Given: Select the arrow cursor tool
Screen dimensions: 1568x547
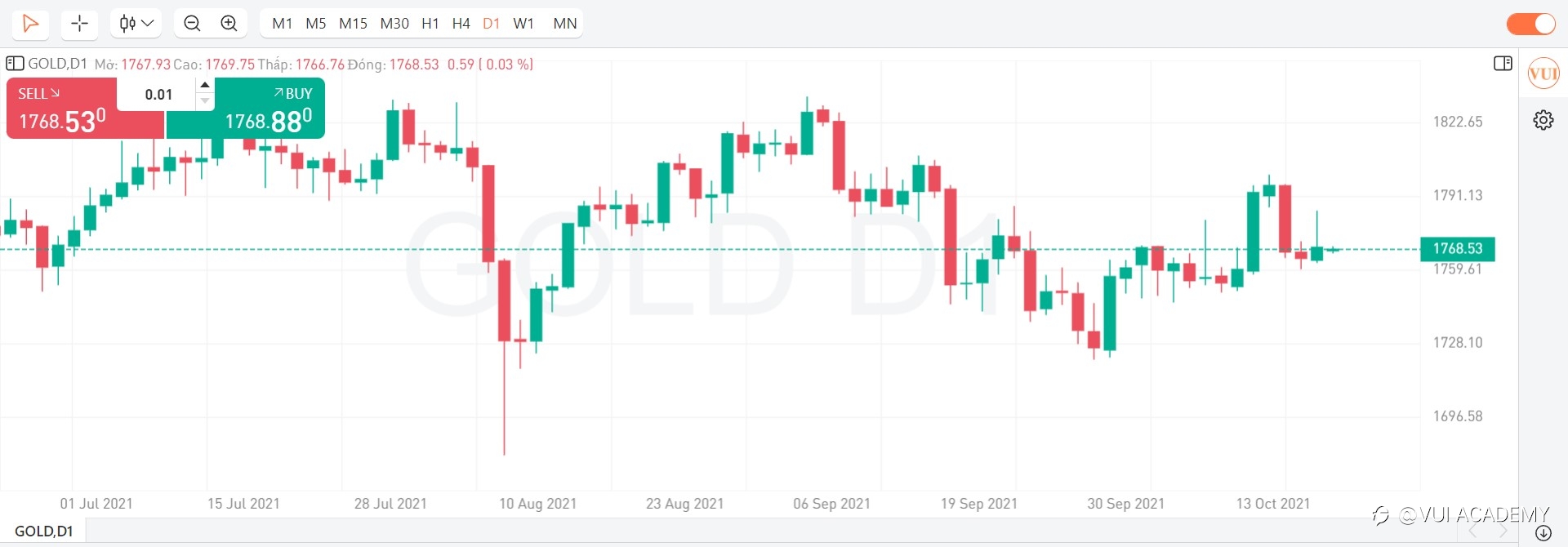Looking at the screenshot, I should [x=30, y=24].
